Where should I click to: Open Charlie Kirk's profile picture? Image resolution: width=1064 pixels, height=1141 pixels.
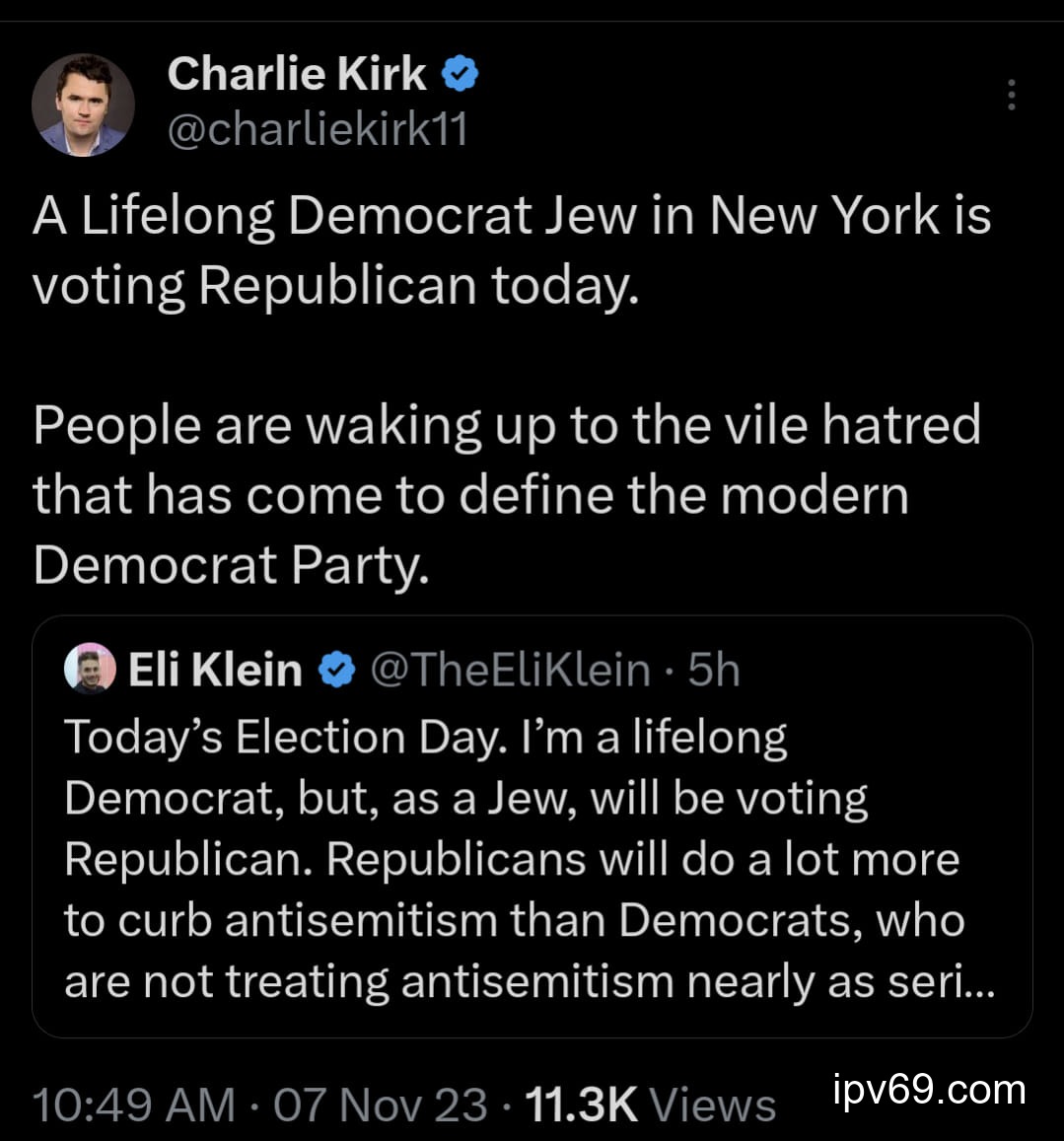coord(83,105)
